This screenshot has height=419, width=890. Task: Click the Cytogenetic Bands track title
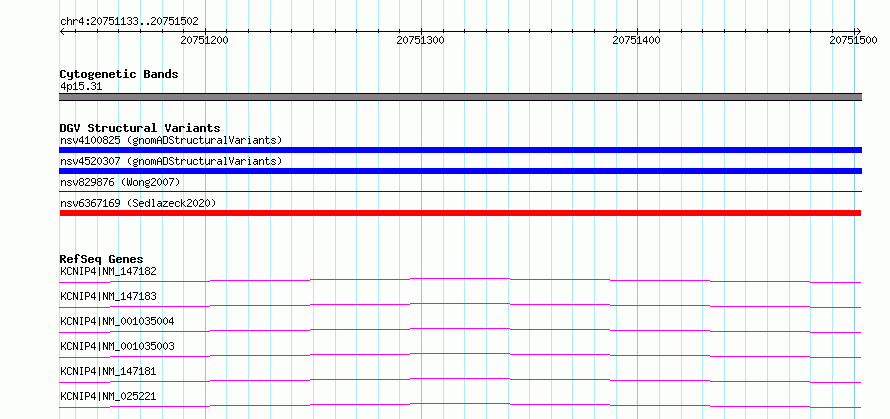tap(119, 74)
